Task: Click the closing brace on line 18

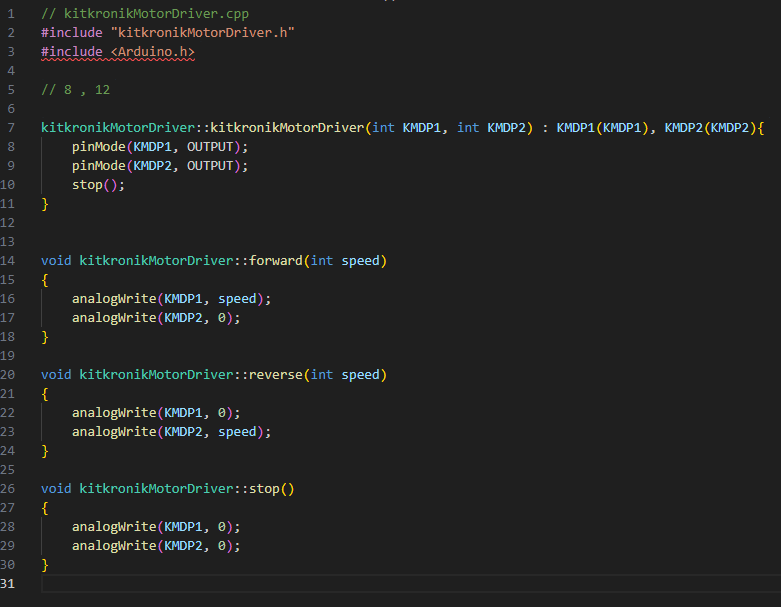Action: [45, 337]
